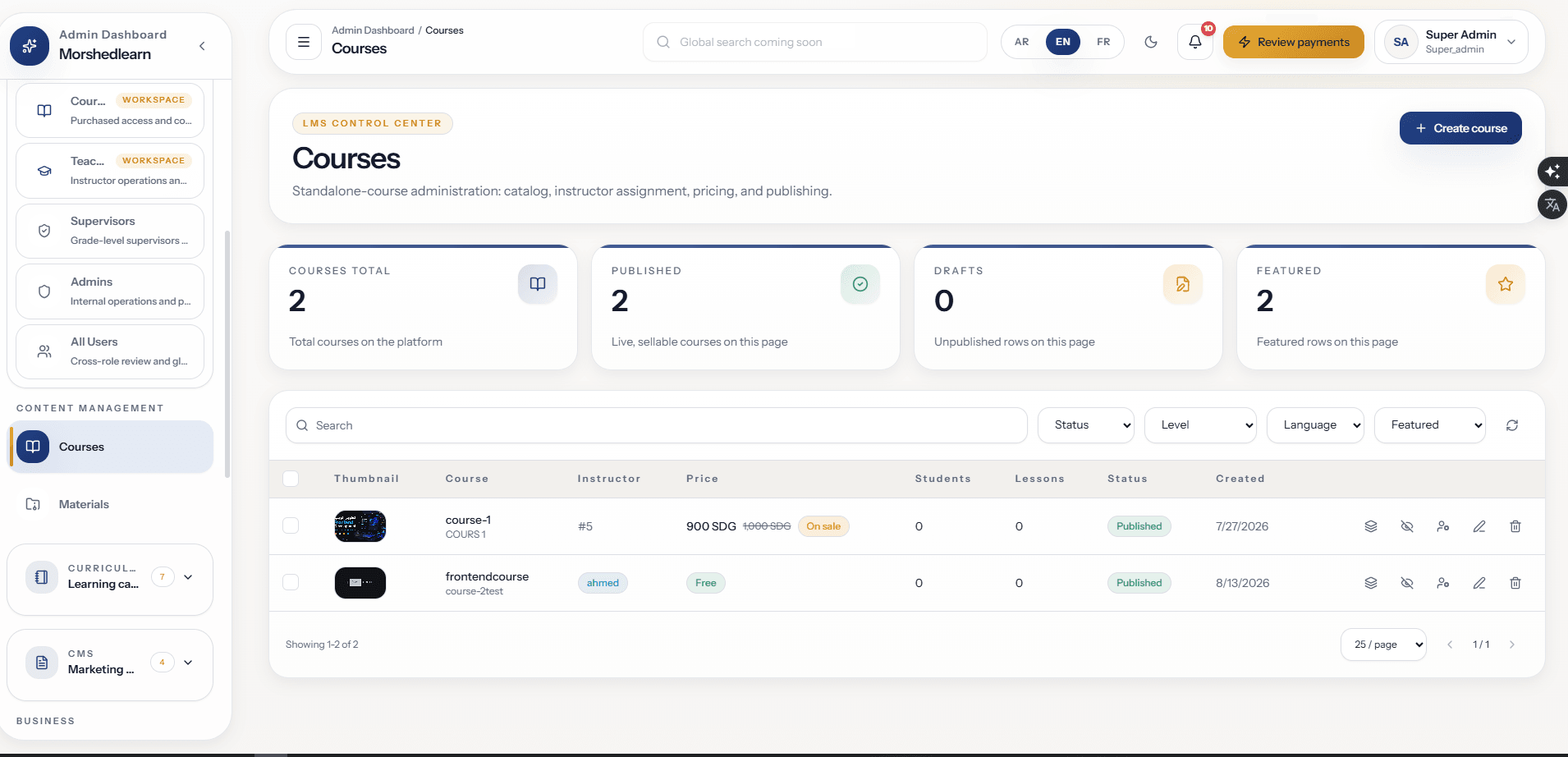Viewport: 1568px width, 757px height.
Task: Click the translate floating icon
Action: 1552,204
